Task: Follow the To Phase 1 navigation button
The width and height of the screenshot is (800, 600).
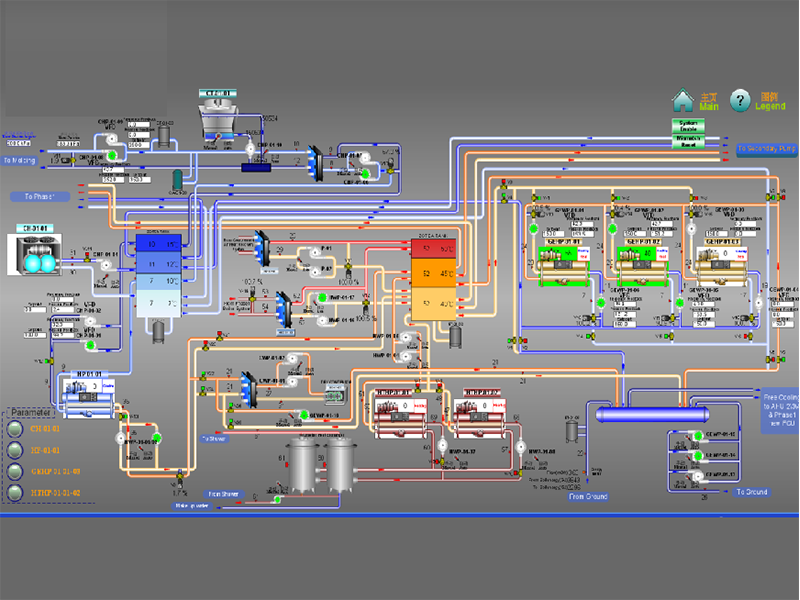Action: 40,196
